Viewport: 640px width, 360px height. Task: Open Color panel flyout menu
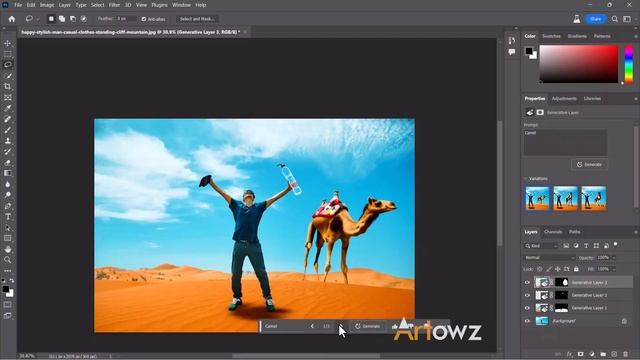point(636,36)
